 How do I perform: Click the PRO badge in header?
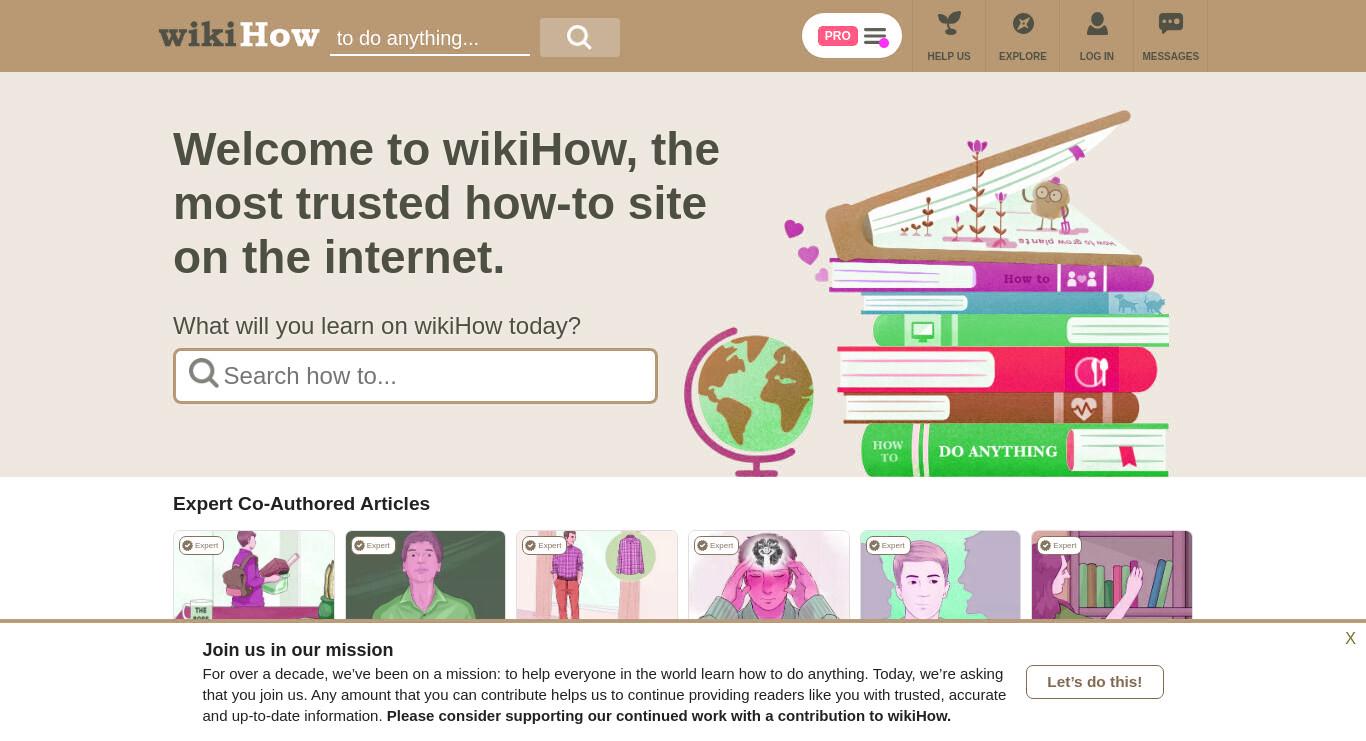837,36
